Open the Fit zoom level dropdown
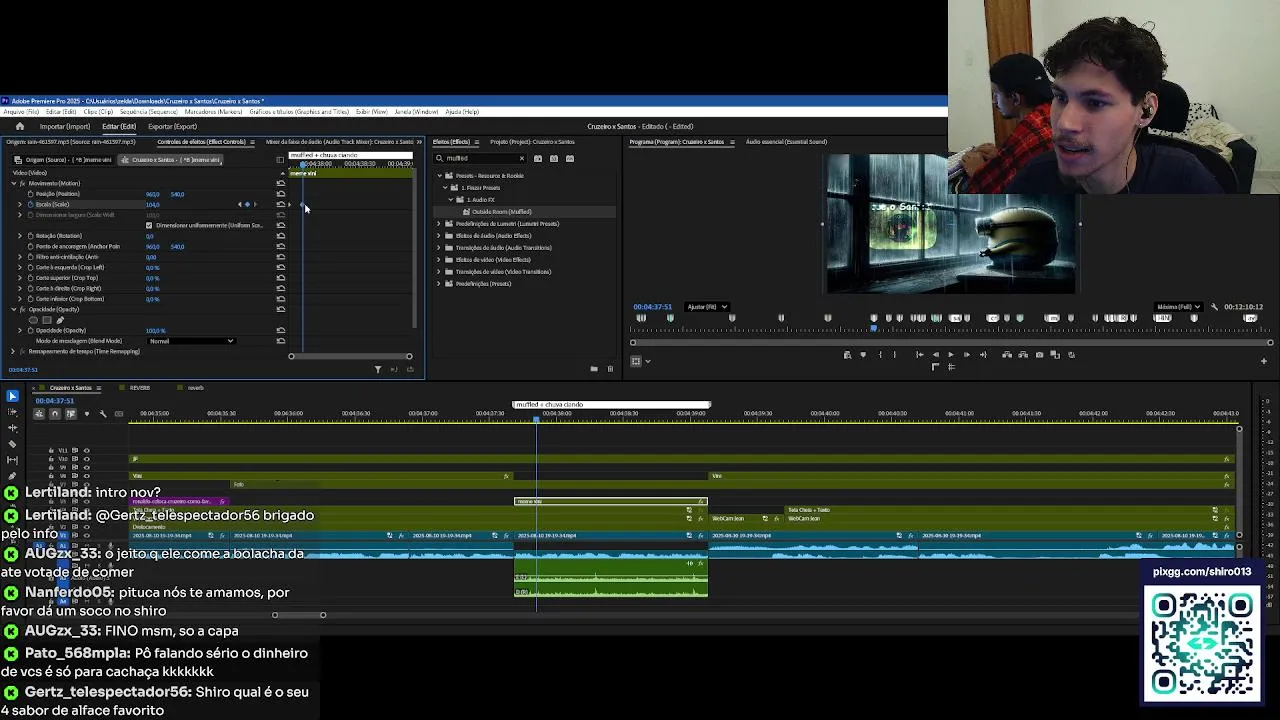 [707, 307]
